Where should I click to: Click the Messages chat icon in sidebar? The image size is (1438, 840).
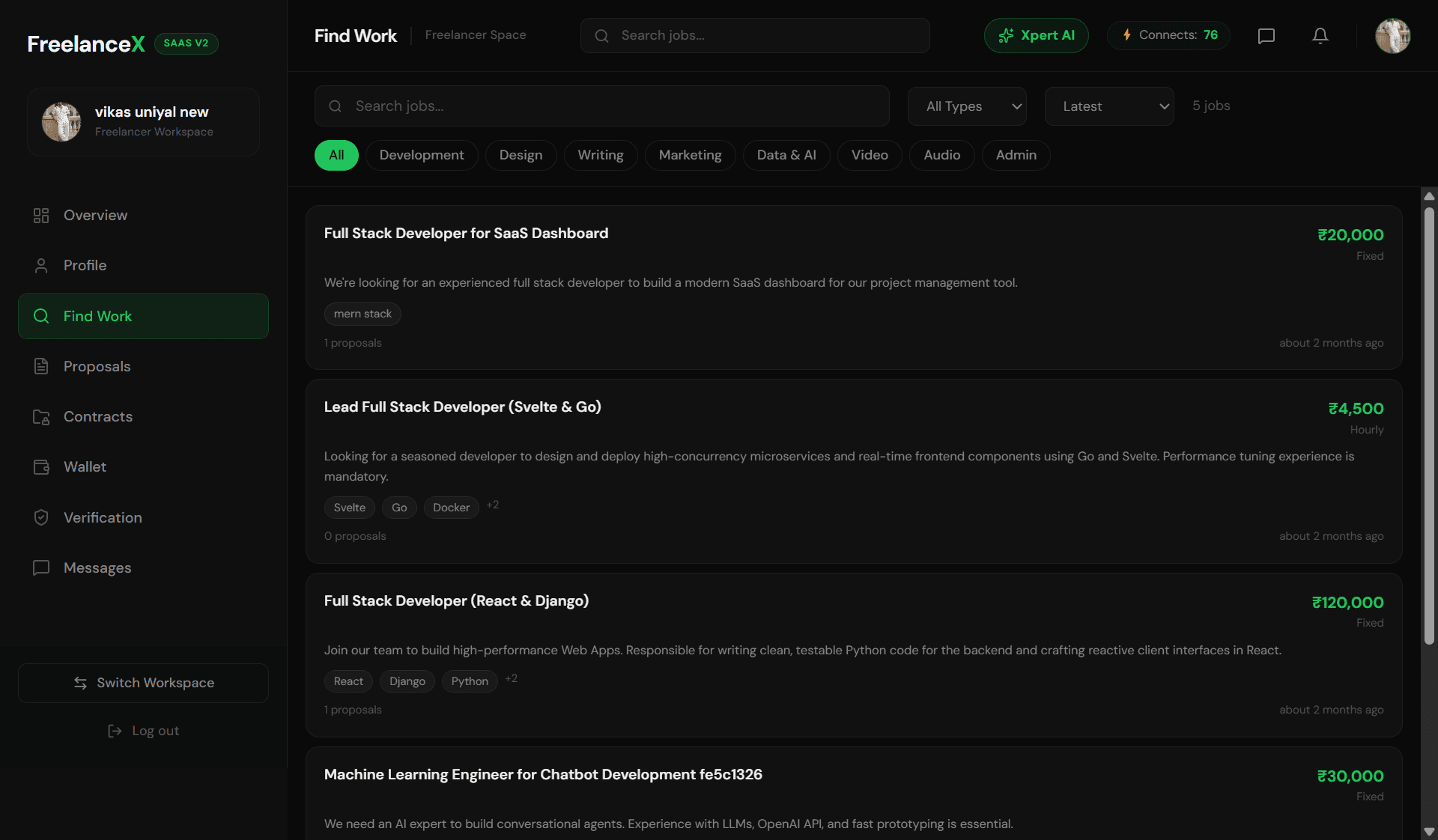41,567
